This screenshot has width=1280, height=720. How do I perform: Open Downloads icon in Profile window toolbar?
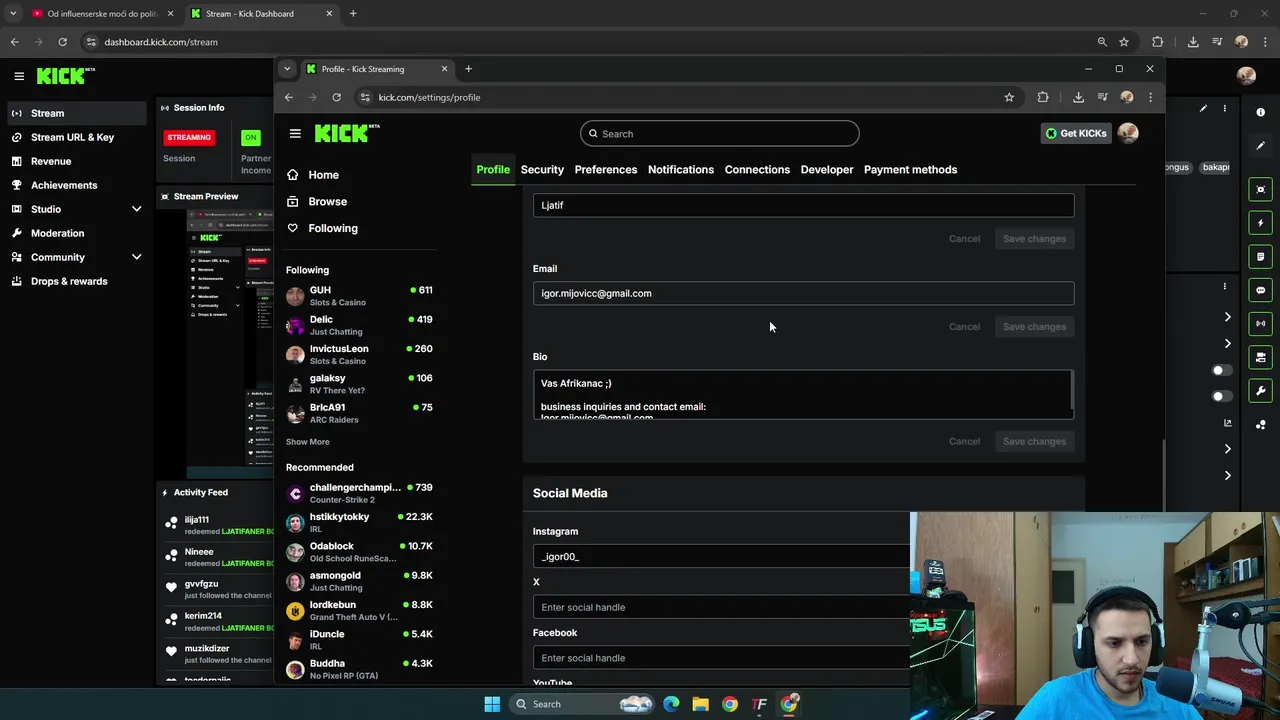pos(1078,97)
